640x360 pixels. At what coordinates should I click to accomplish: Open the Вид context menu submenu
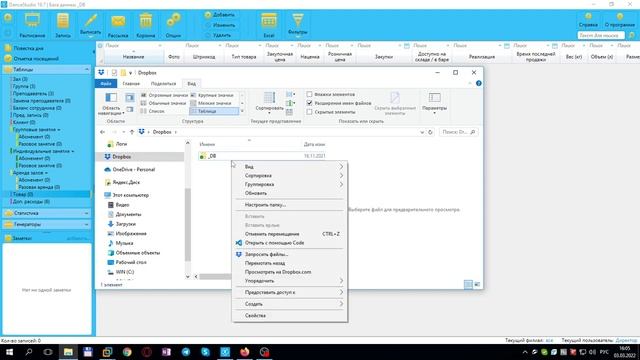[290, 167]
